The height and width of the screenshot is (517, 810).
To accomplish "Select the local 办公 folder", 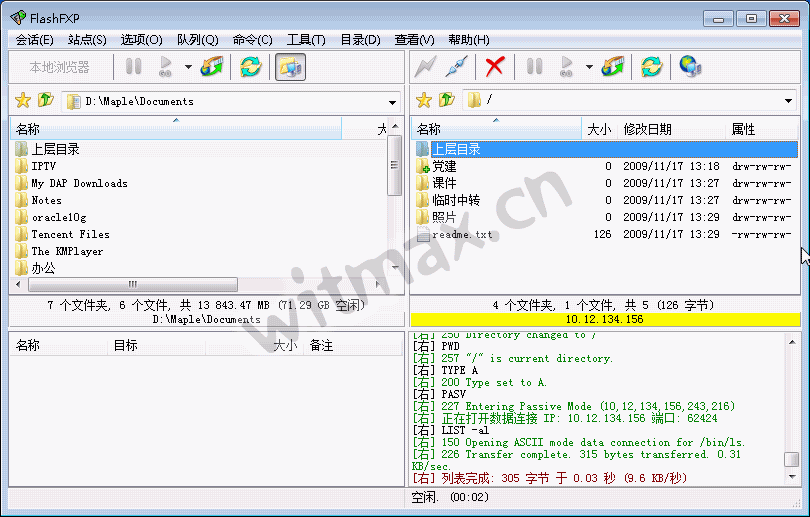I will tap(35, 268).
